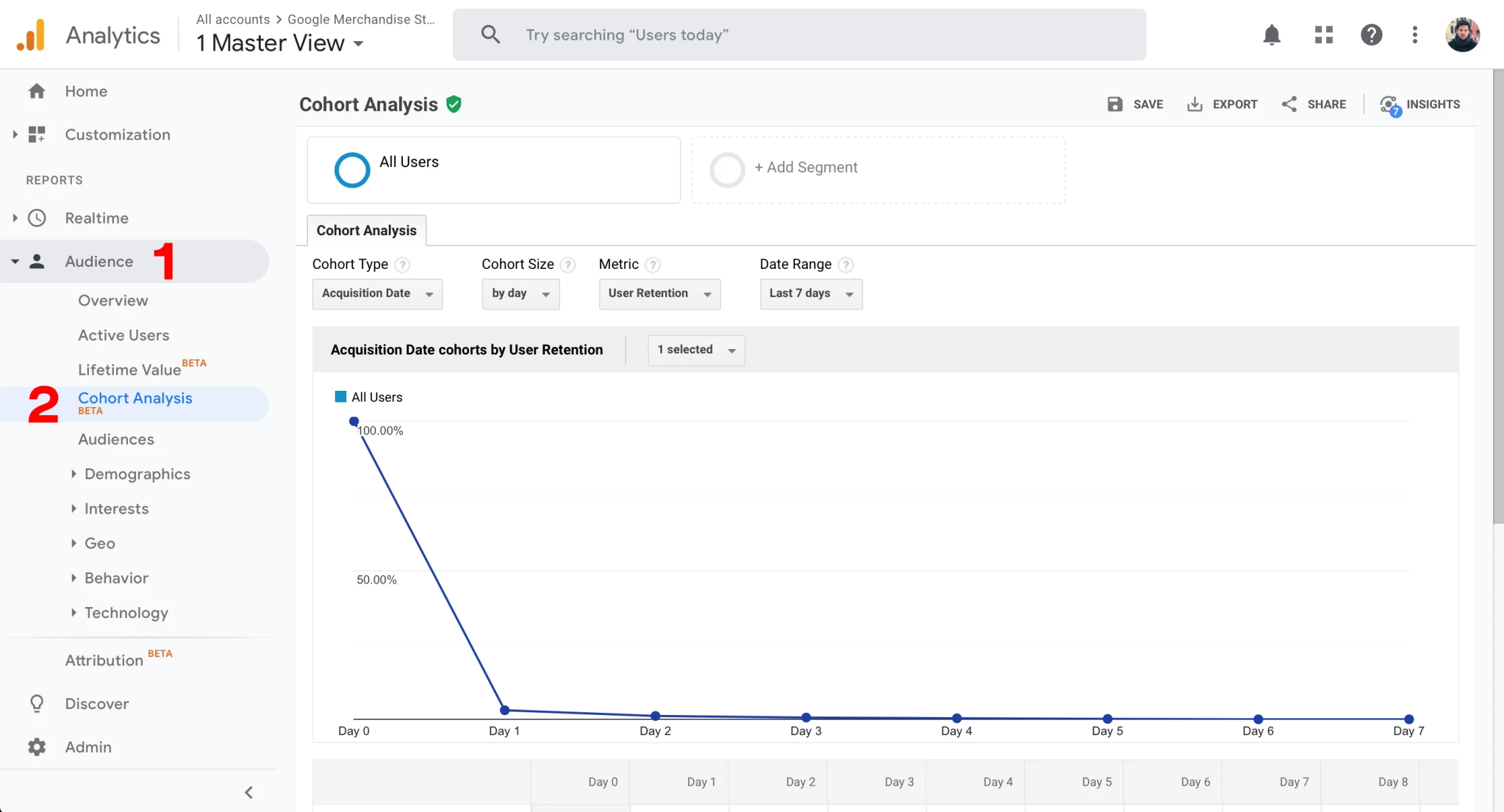Collapse sidebar with left chevron arrow

click(x=249, y=792)
